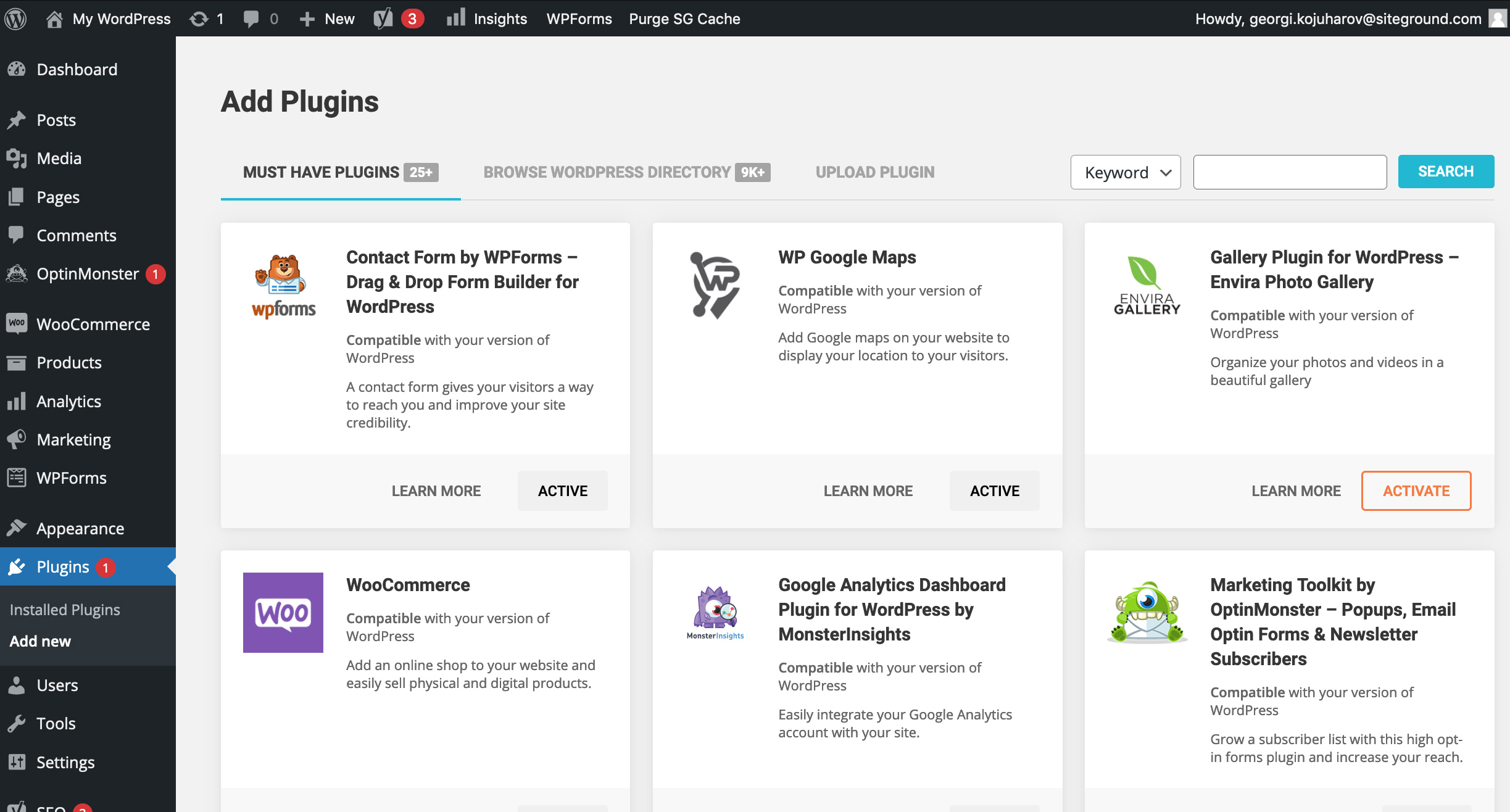Click the Products box icon
The image size is (1510, 812).
tap(17, 362)
